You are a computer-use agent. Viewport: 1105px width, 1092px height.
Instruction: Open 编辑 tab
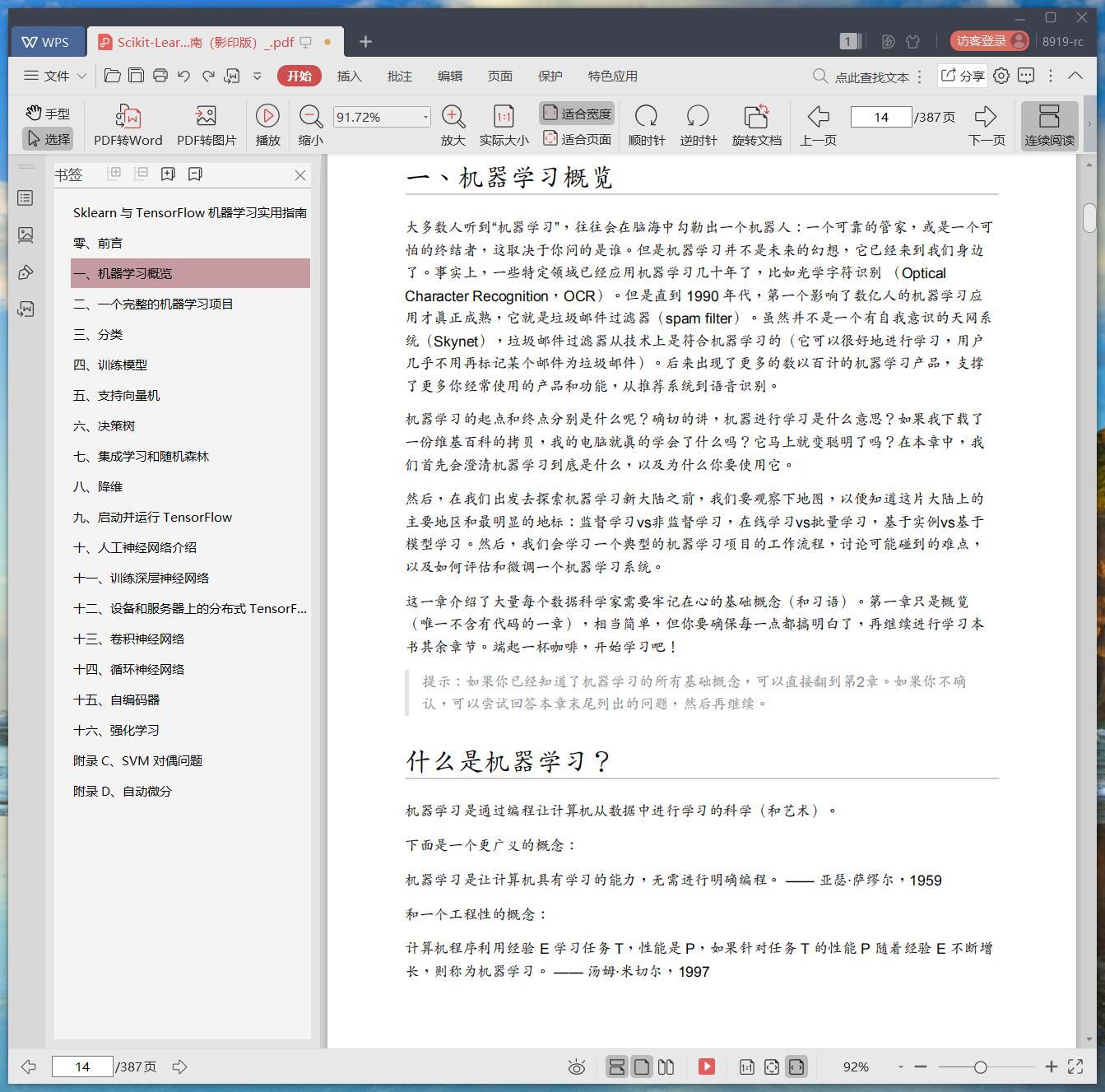pos(449,76)
